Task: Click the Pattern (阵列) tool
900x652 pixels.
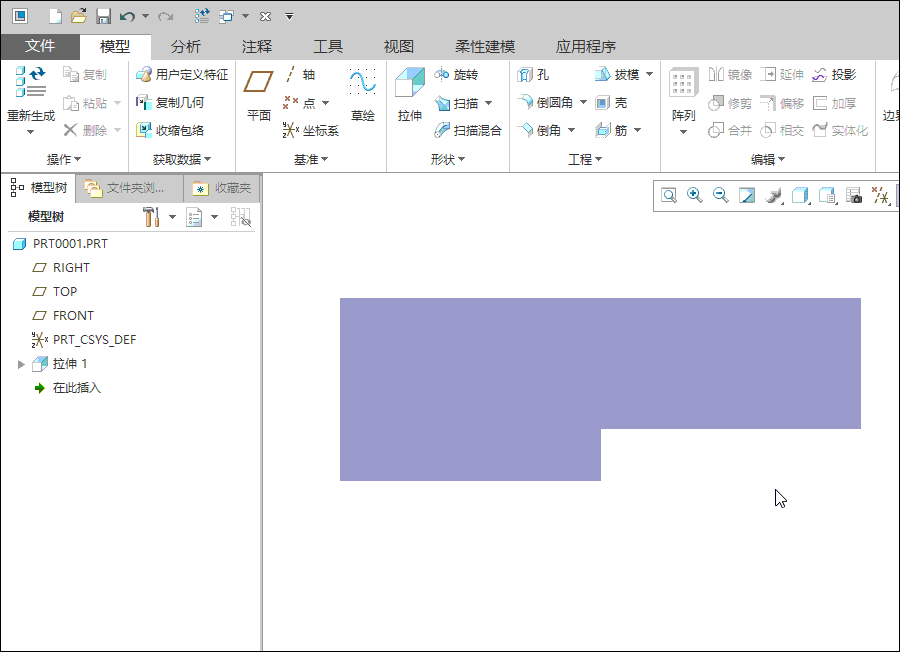Action: (x=683, y=94)
